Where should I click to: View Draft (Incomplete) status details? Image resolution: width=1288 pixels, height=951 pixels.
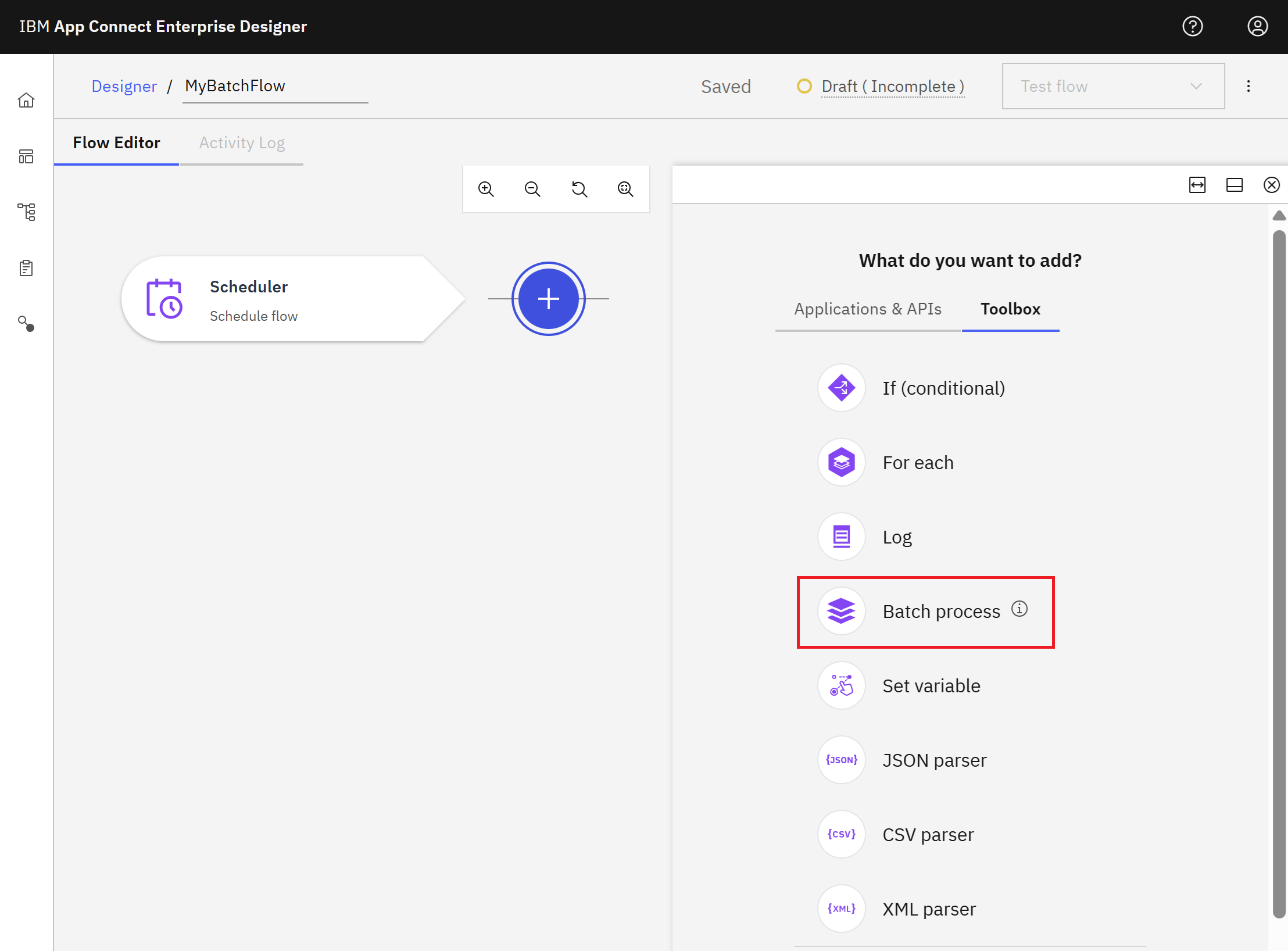click(893, 86)
